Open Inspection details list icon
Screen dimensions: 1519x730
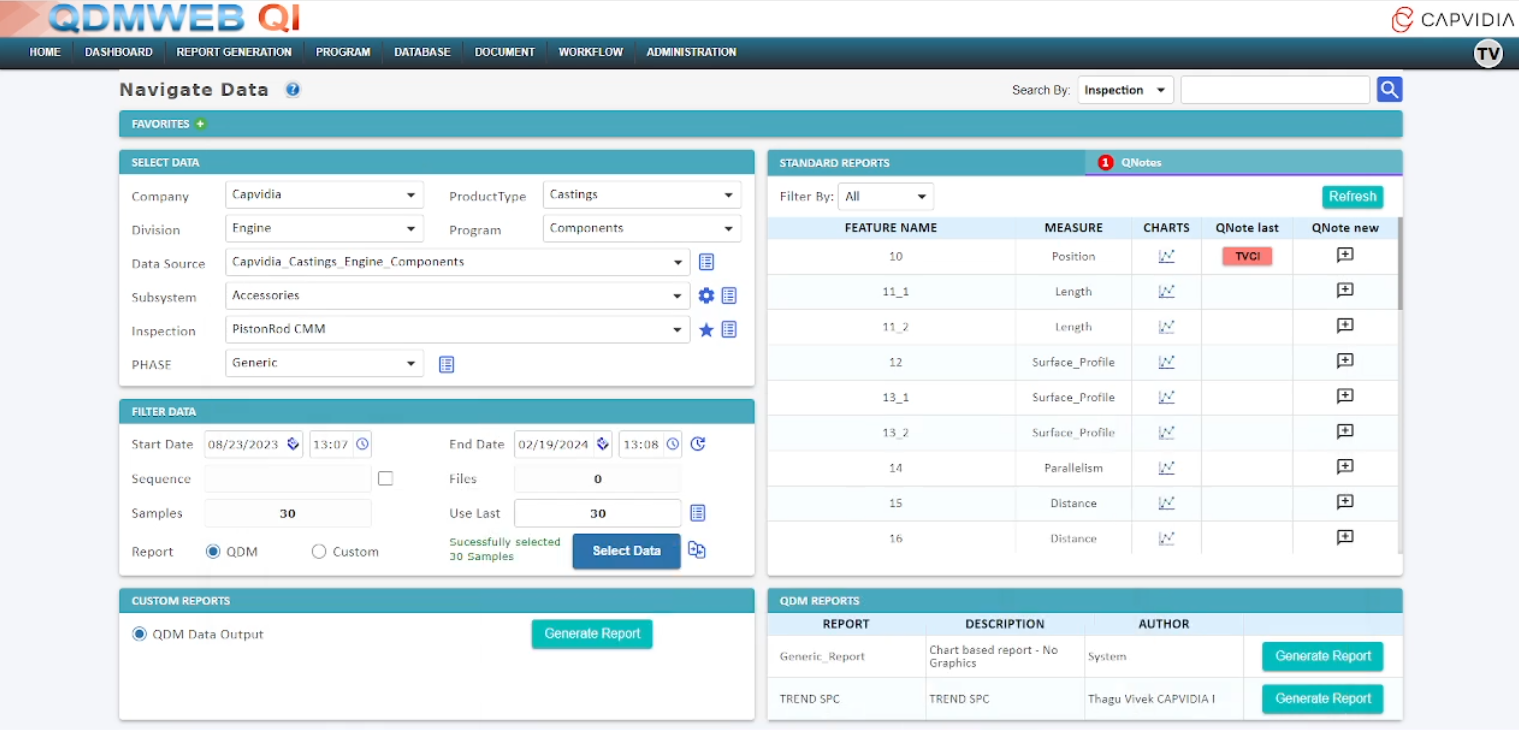[729, 329]
